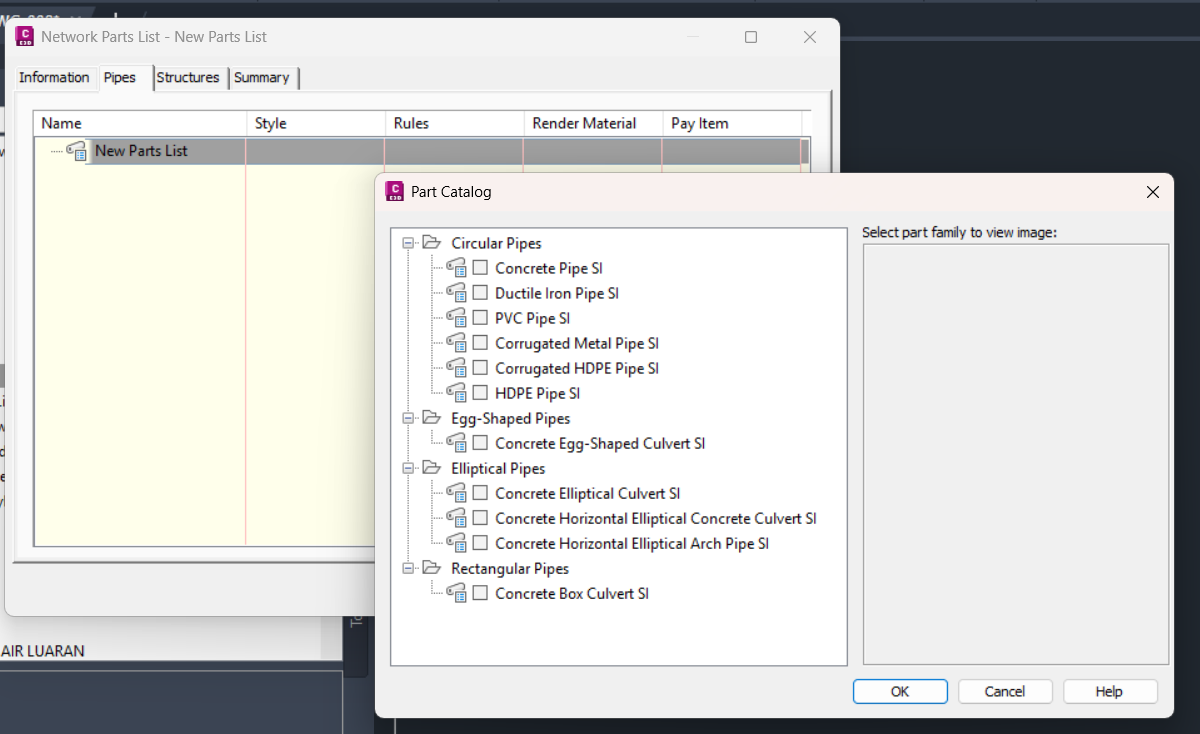Click the part icon beside Concrete Horizontal Elliptical Concrete Culvert SI
The width and height of the screenshot is (1200, 734).
pyautogui.click(x=456, y=518)
